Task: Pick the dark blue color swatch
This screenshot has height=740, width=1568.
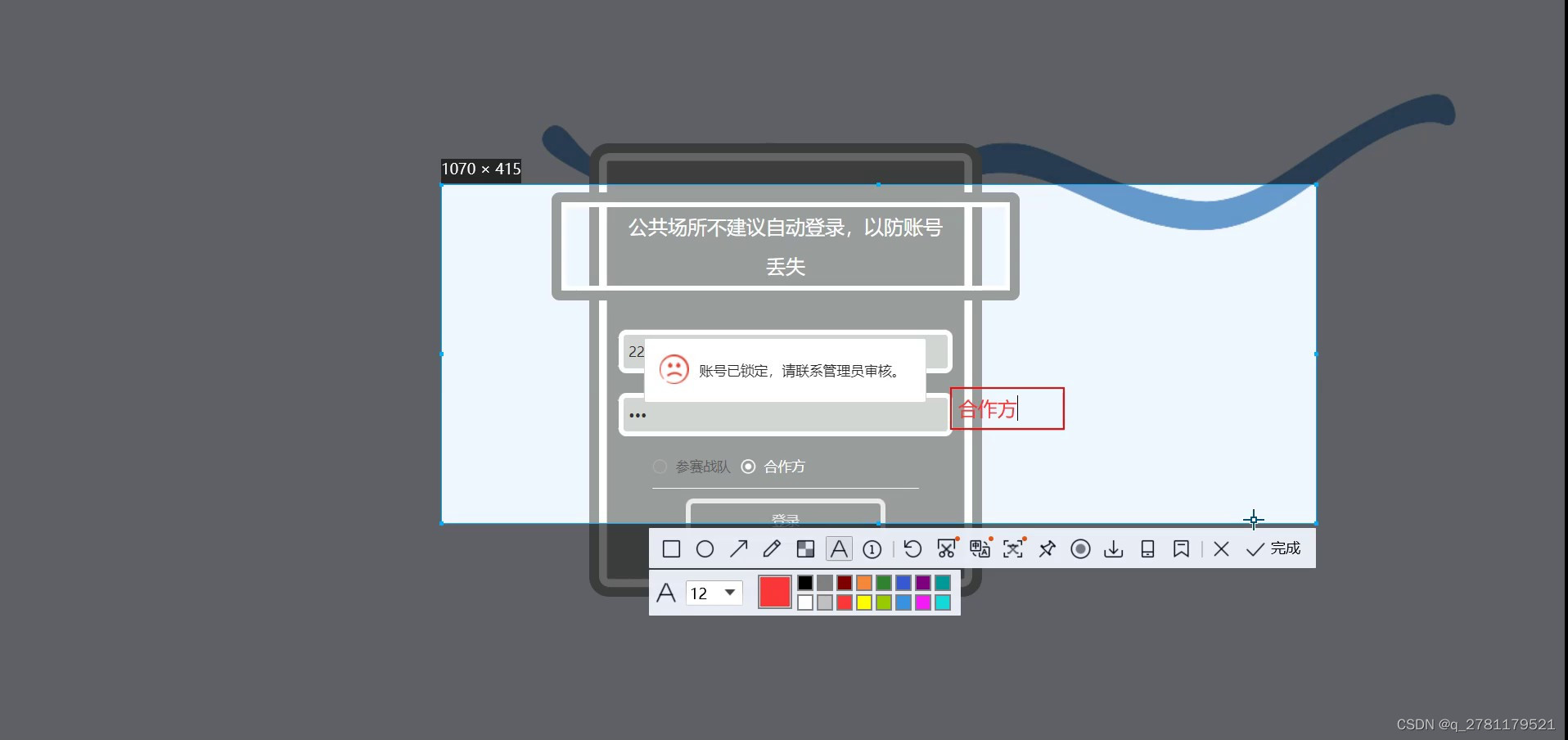Action: click(x=903, y=583)
